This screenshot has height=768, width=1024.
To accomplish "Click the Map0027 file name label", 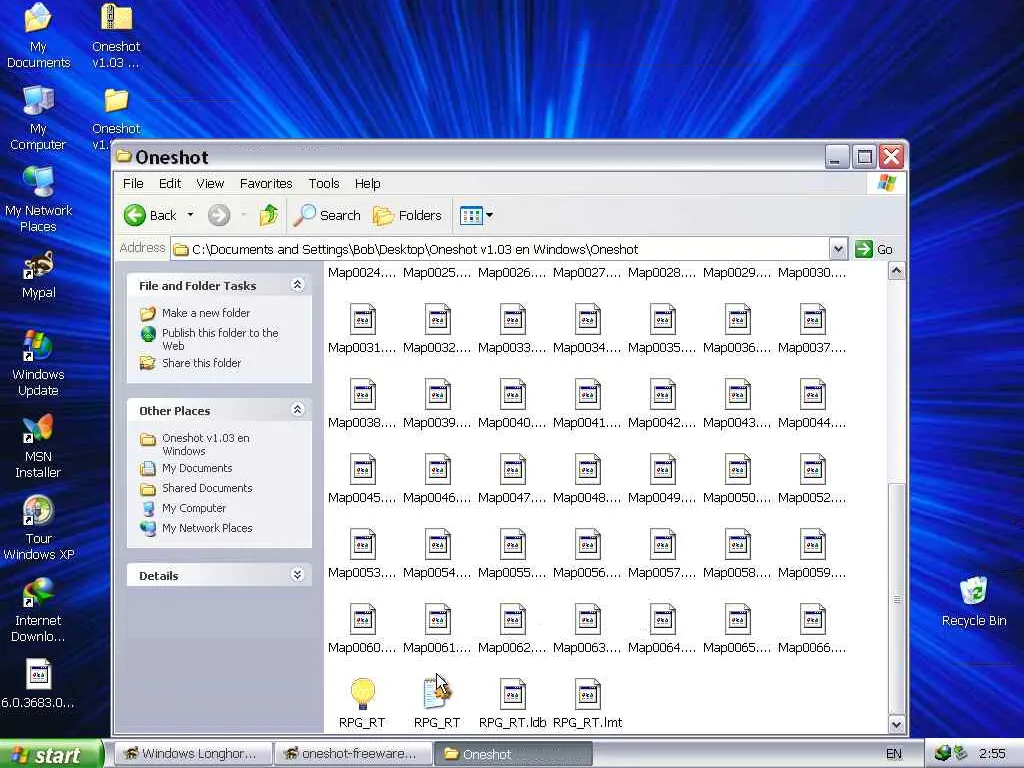I will [x=587, y=273].
